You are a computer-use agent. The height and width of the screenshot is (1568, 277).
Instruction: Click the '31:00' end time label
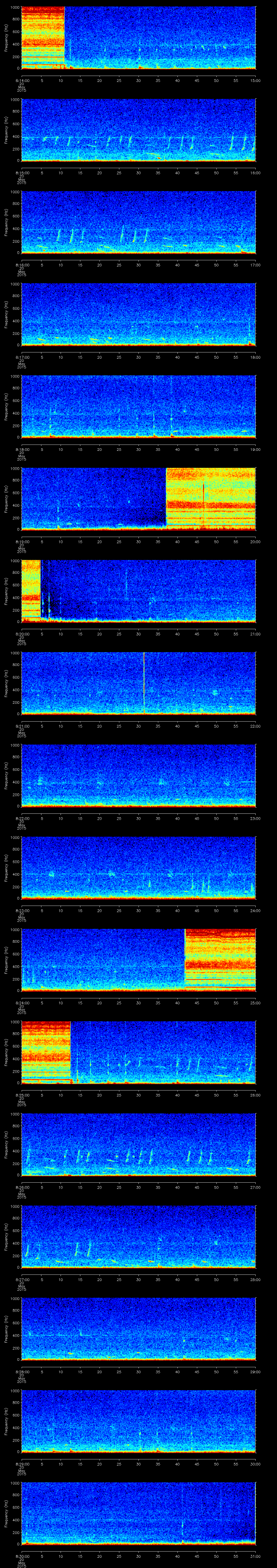[255, 1556]
